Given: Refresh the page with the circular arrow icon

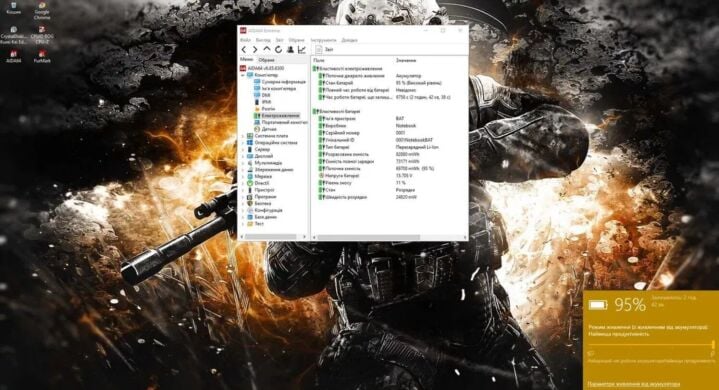Looking at the screenshot, I should (278, 49).
